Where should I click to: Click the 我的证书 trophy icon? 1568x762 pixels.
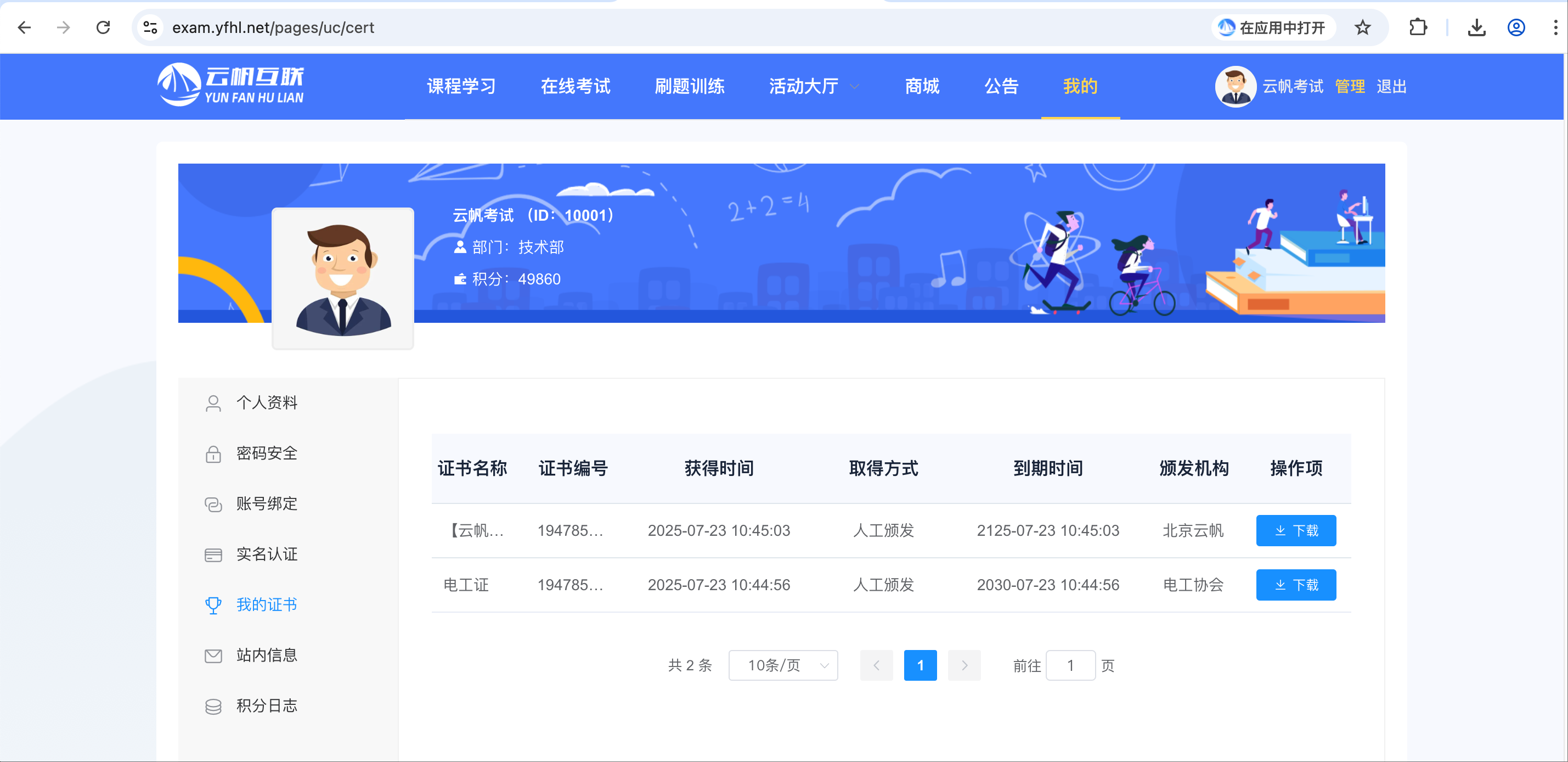(x=213, y=605)
